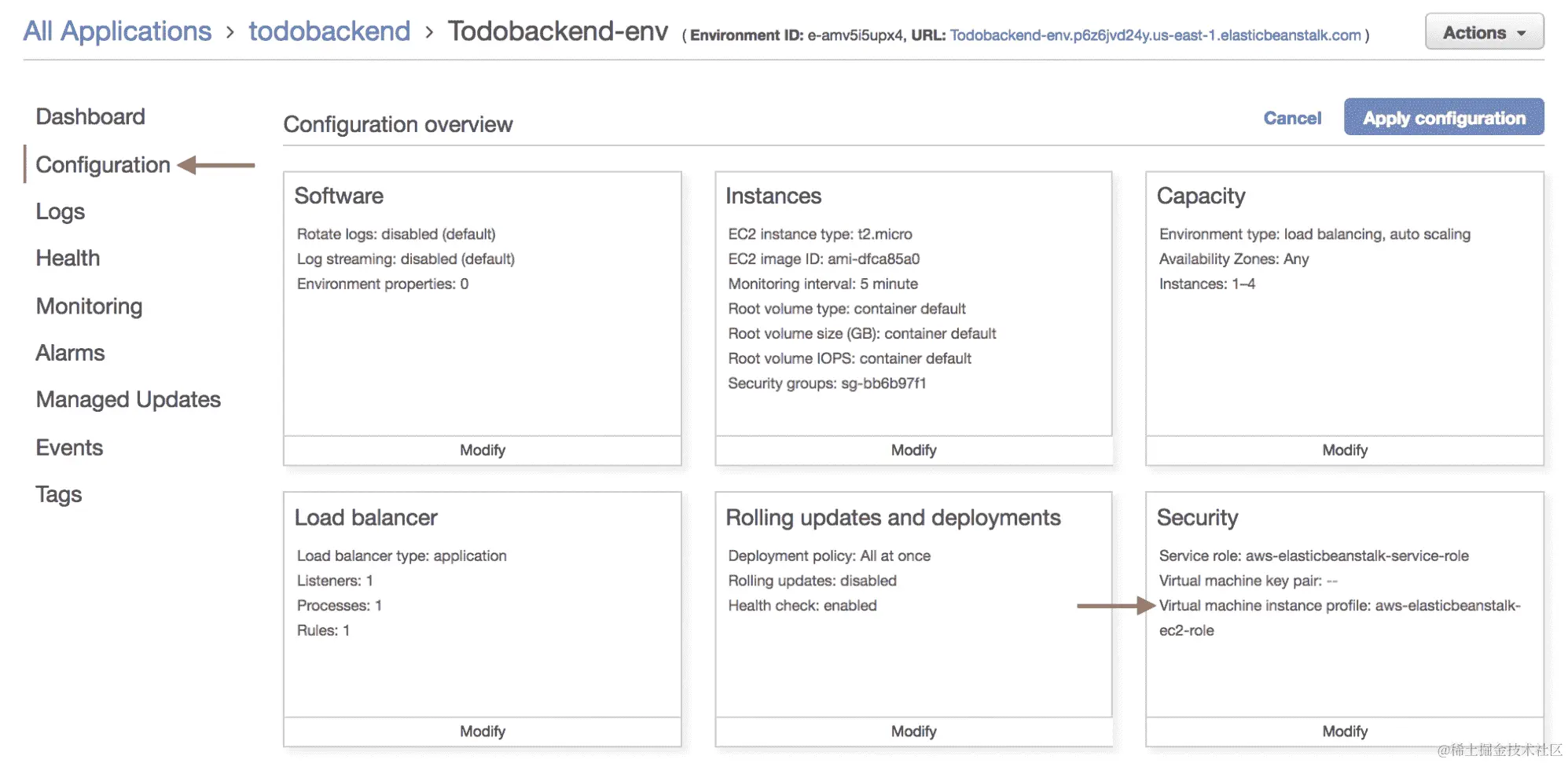
Task: Cancel the configuration changes
Action: 1292,118
